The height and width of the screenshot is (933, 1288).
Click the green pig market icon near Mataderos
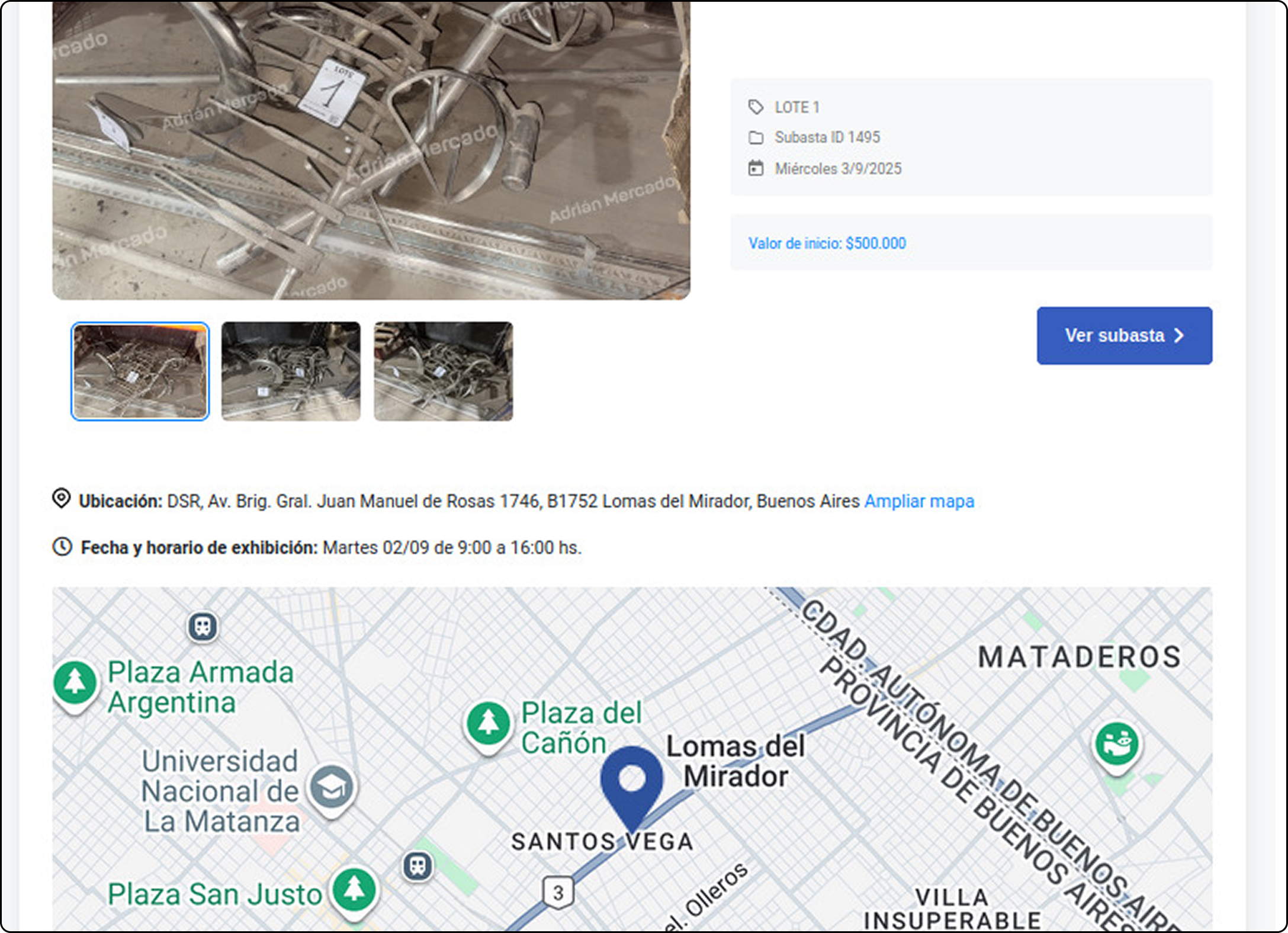pyautogui.click(x=1116, y=743)
